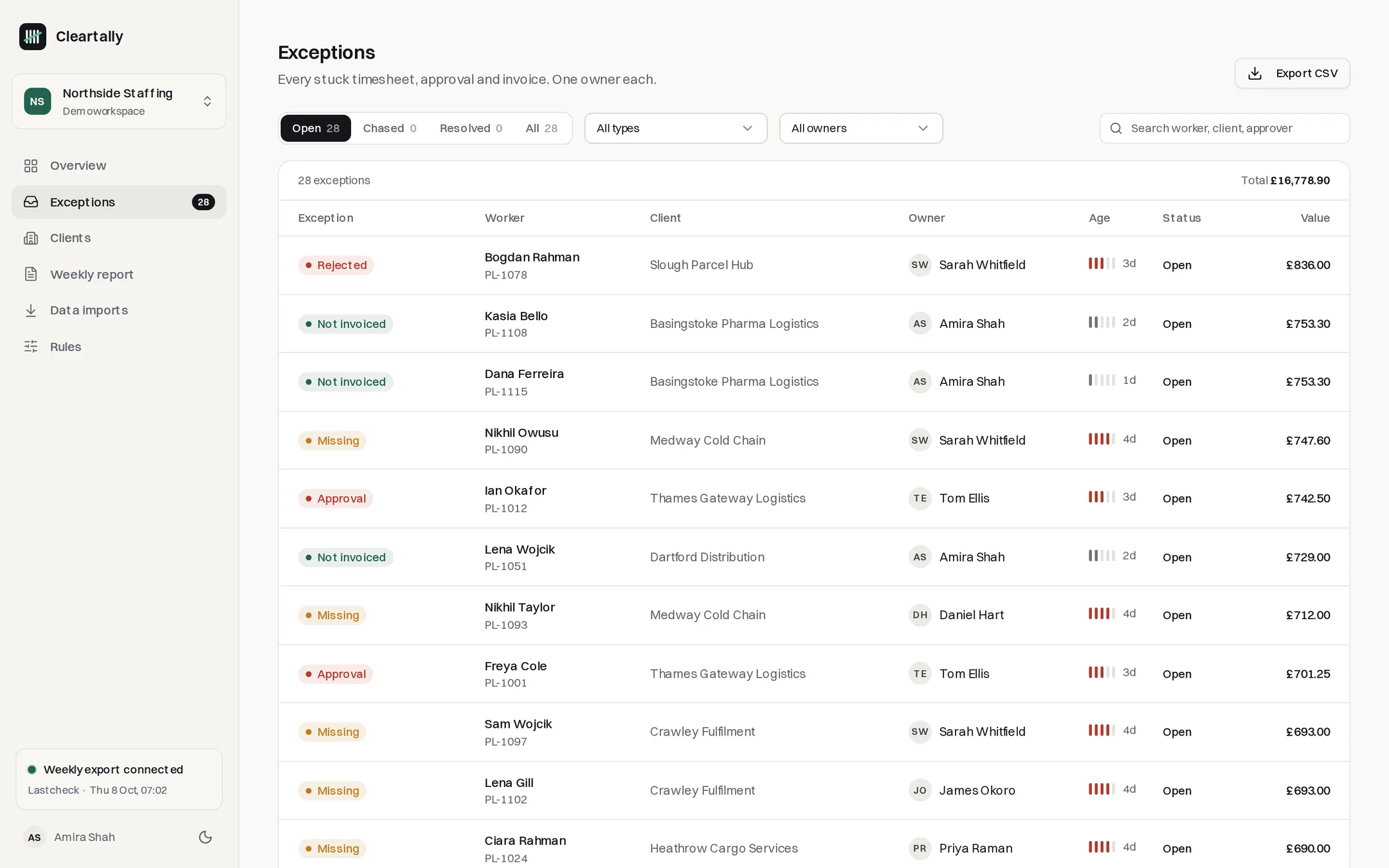Go to Weekly report page
This screenshot has width=1389, height=868.
pyautogui.click(x=119, y=275)
